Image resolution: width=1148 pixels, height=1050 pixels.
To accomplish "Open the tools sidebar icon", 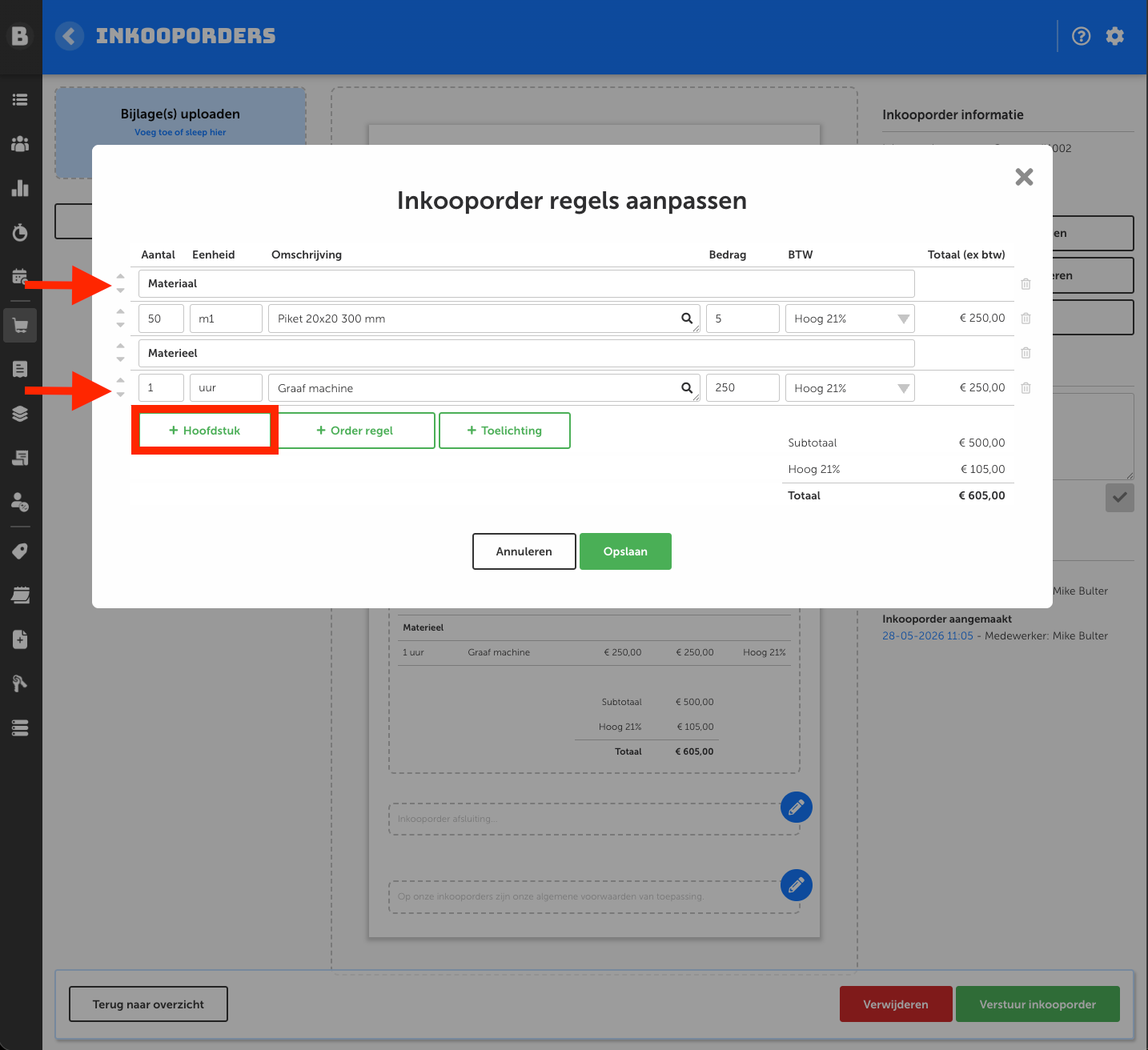I will coord(20,683).
